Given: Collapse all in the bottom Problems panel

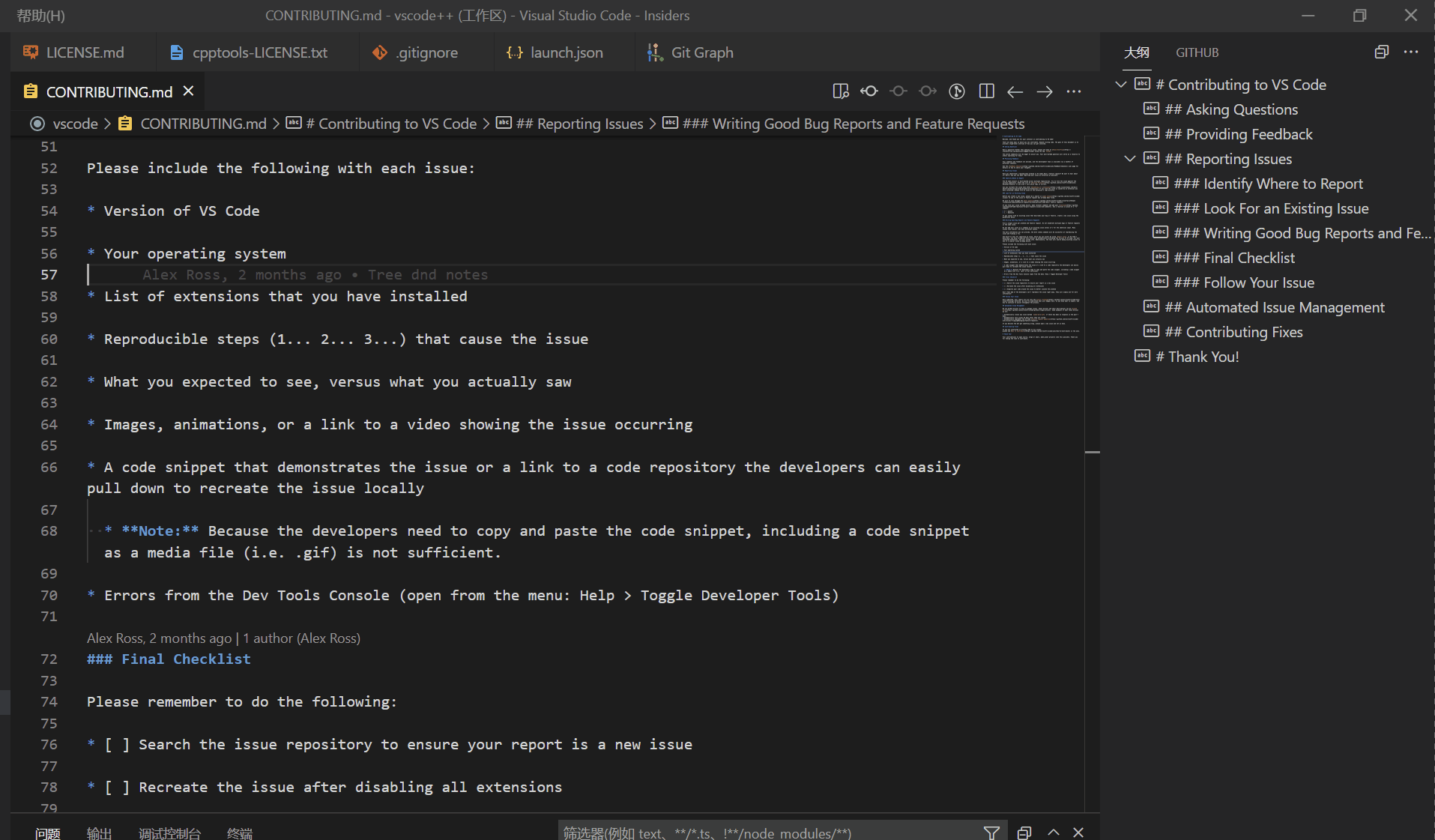Looking at the screenshot, I should pos(1024,833).
